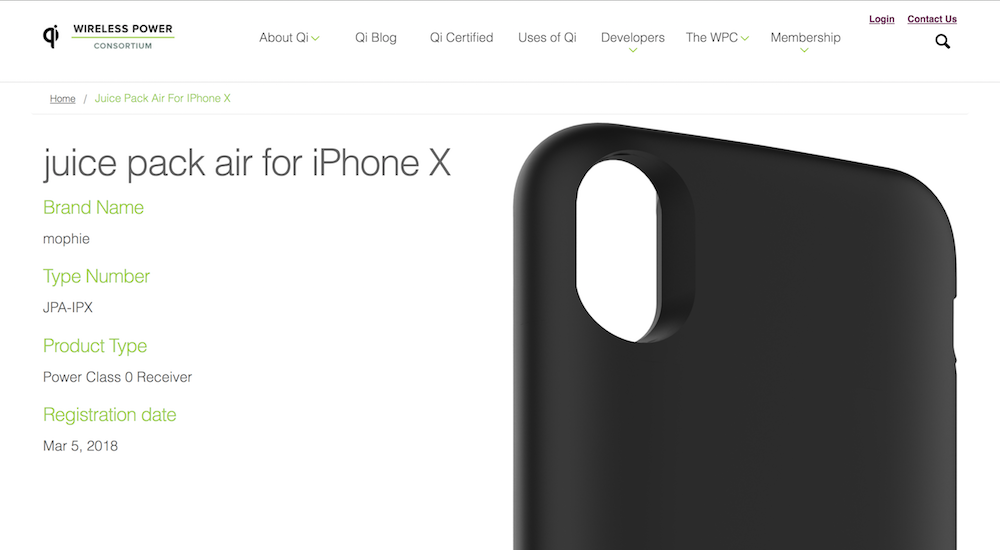Viewport: 1000px width, 550px height.
Task: Expand The WPC dropdown chevron
Action: pos(744,38)
